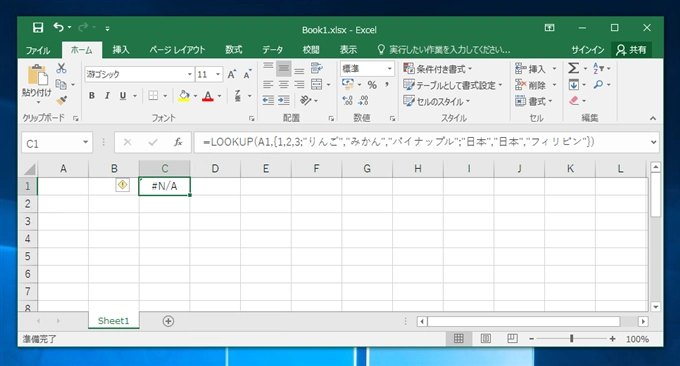Viewport: 680px width, 366px height.
Task: Apply yellow fill color bucket
Action: (x=184, y=95)
